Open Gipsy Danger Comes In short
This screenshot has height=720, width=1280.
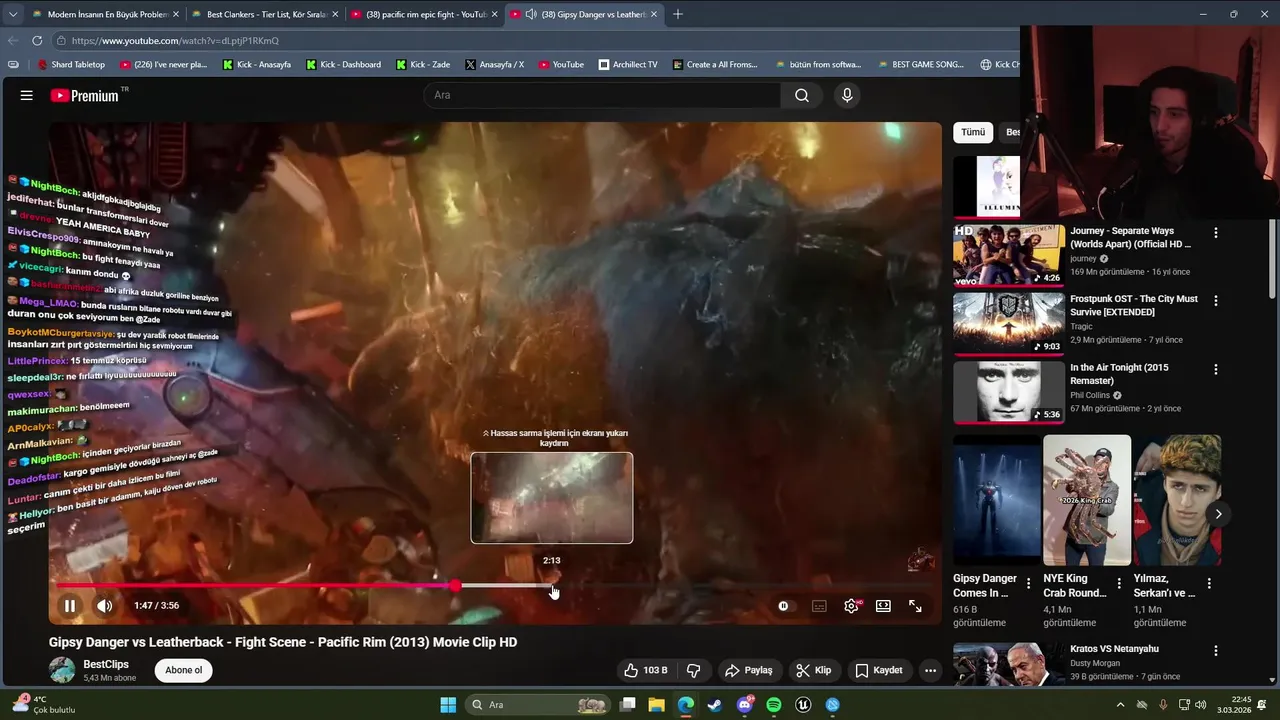(997, 500)
